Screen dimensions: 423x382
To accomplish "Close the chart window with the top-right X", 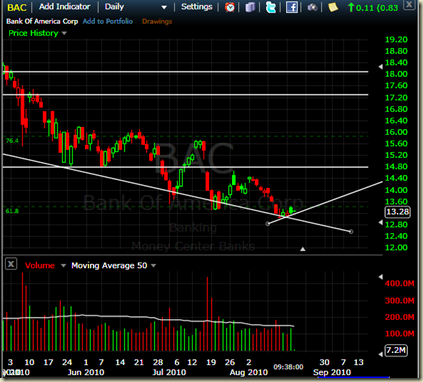I will pyautogui.click(x=409, y=4).
